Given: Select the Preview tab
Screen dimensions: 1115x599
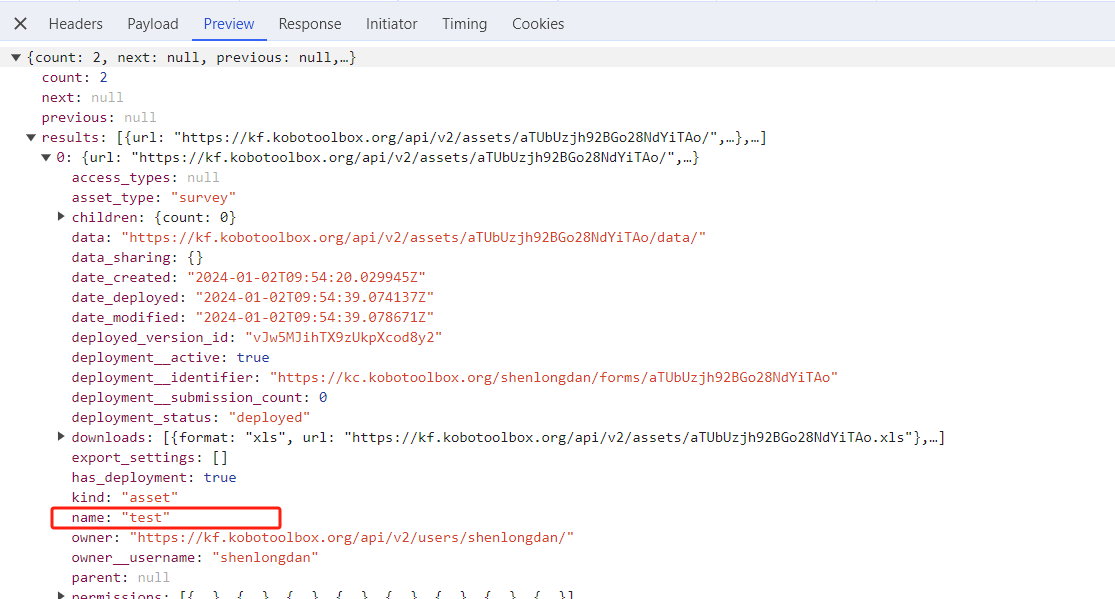Looking at the screenshot, I should tap(229, 23).
